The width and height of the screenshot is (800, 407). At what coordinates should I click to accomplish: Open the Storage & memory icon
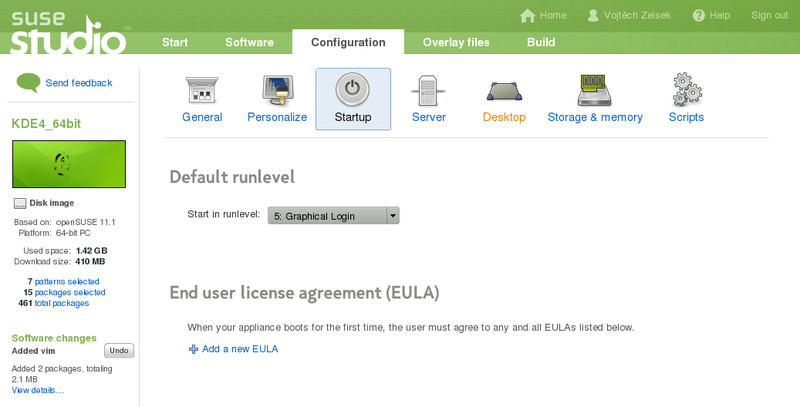(594, 90)
